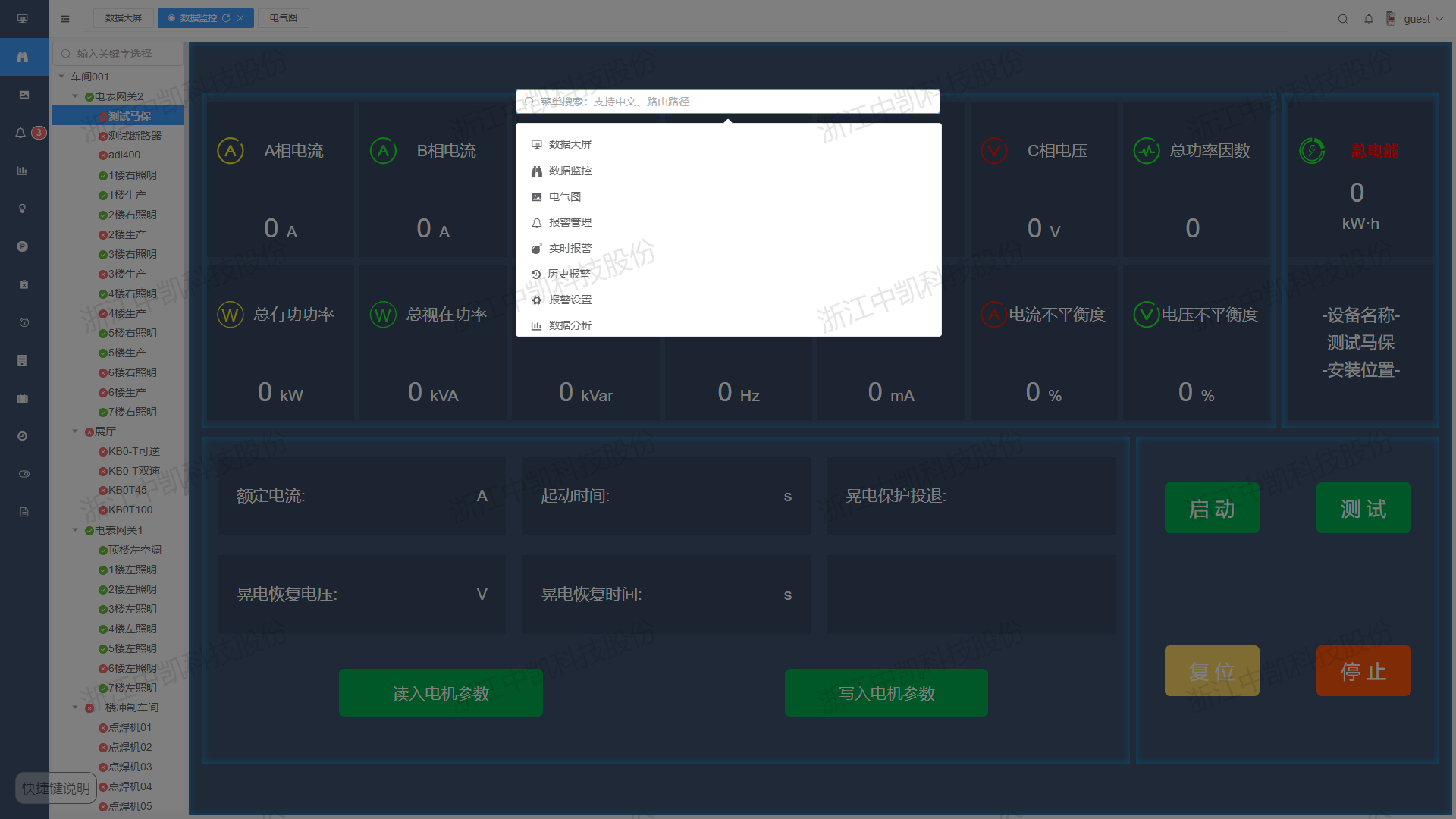Collapse the 电表网关2 tree node
The image size is (1456, 819).
[x=75, y=96]
